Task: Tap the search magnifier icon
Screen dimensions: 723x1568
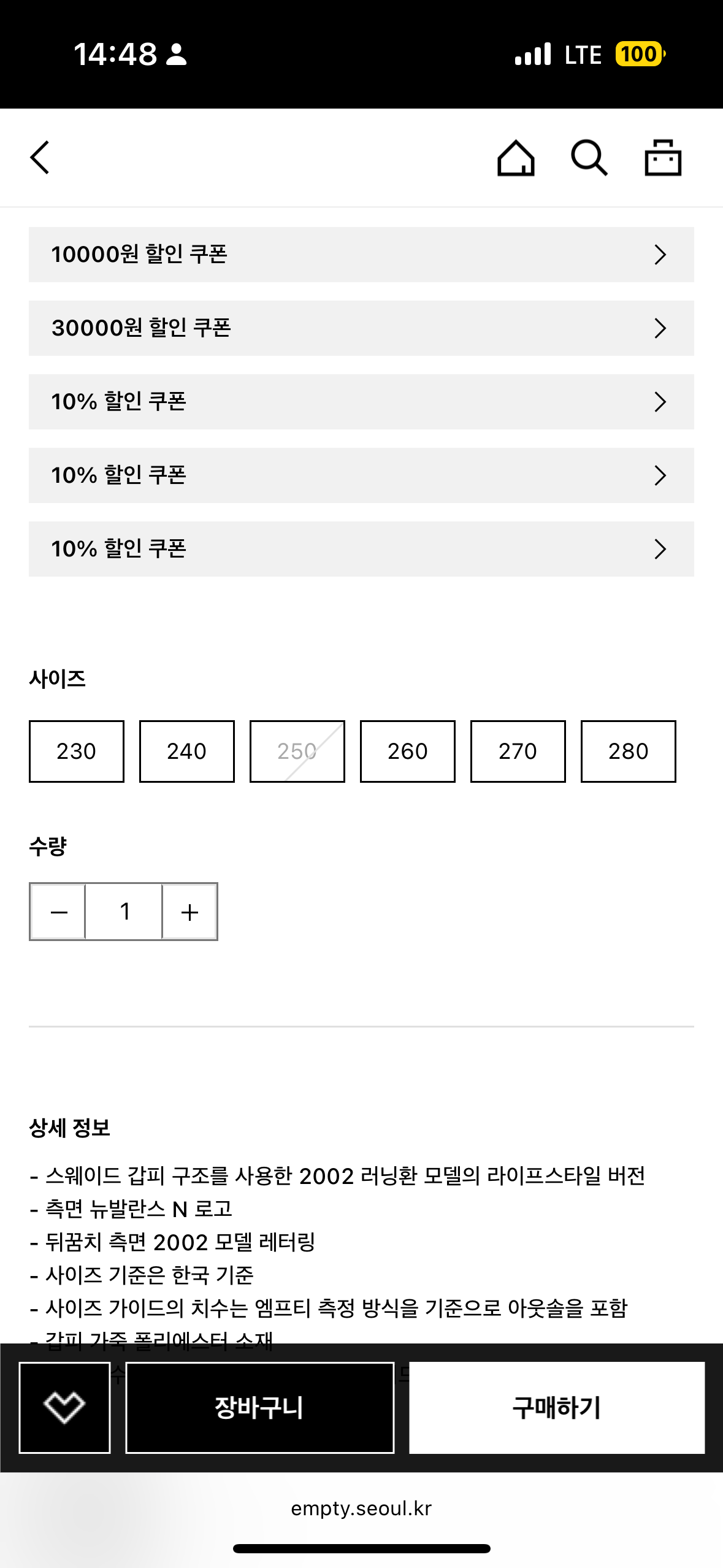Action: (589, 158)
